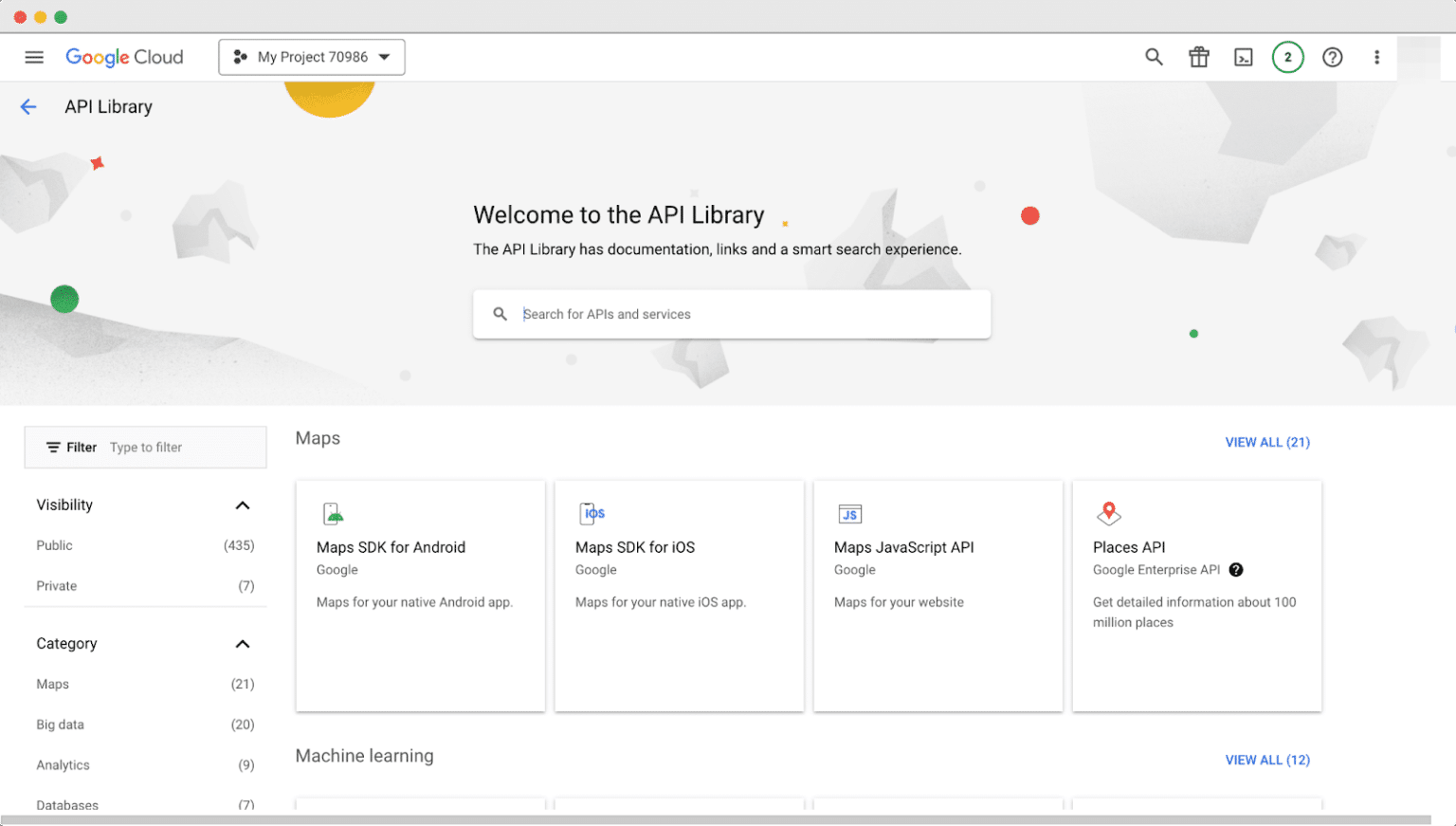Click the search magnifier in the top bar

(x=1154, y=57)
